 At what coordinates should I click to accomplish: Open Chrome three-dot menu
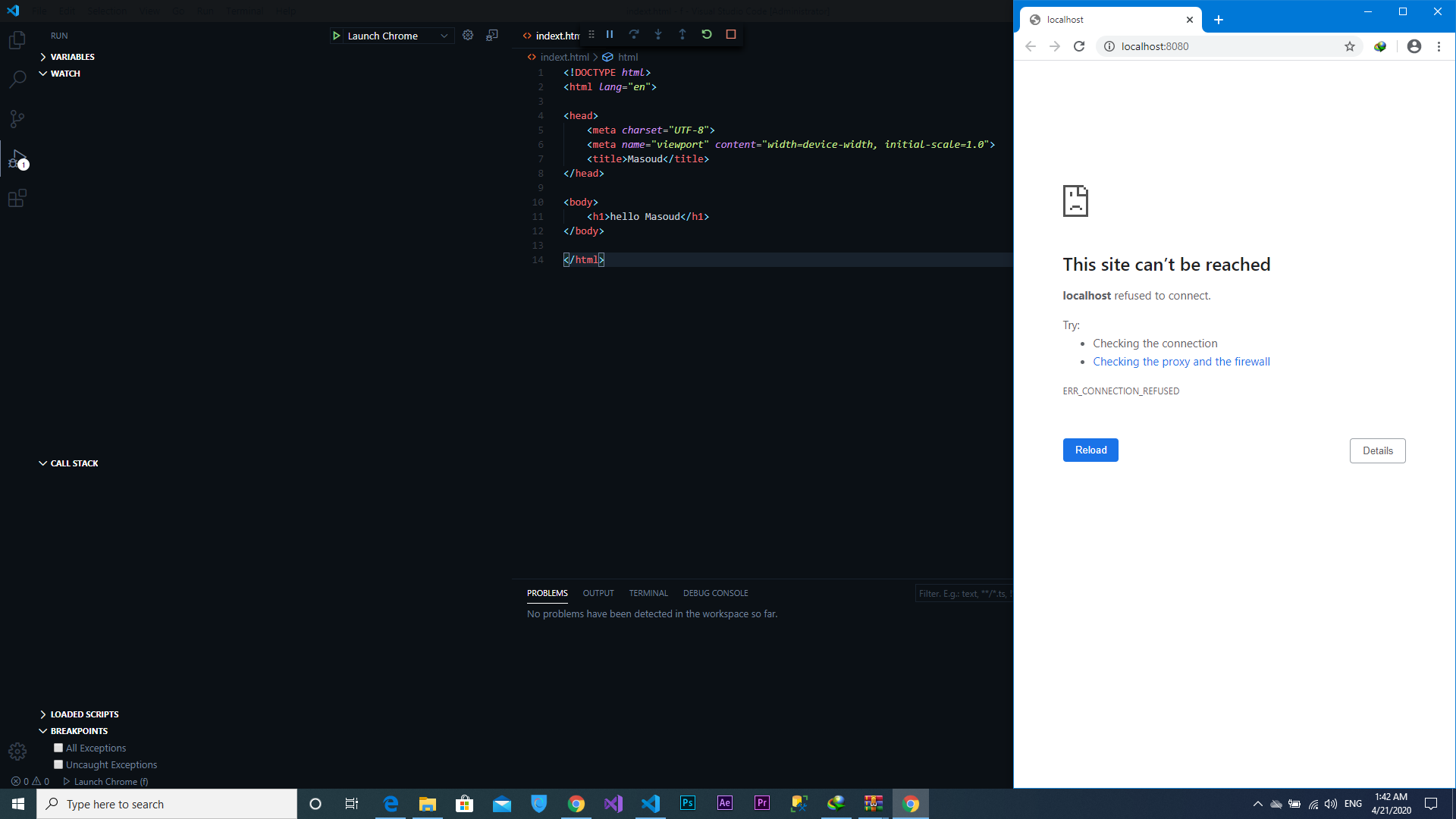1439,46
